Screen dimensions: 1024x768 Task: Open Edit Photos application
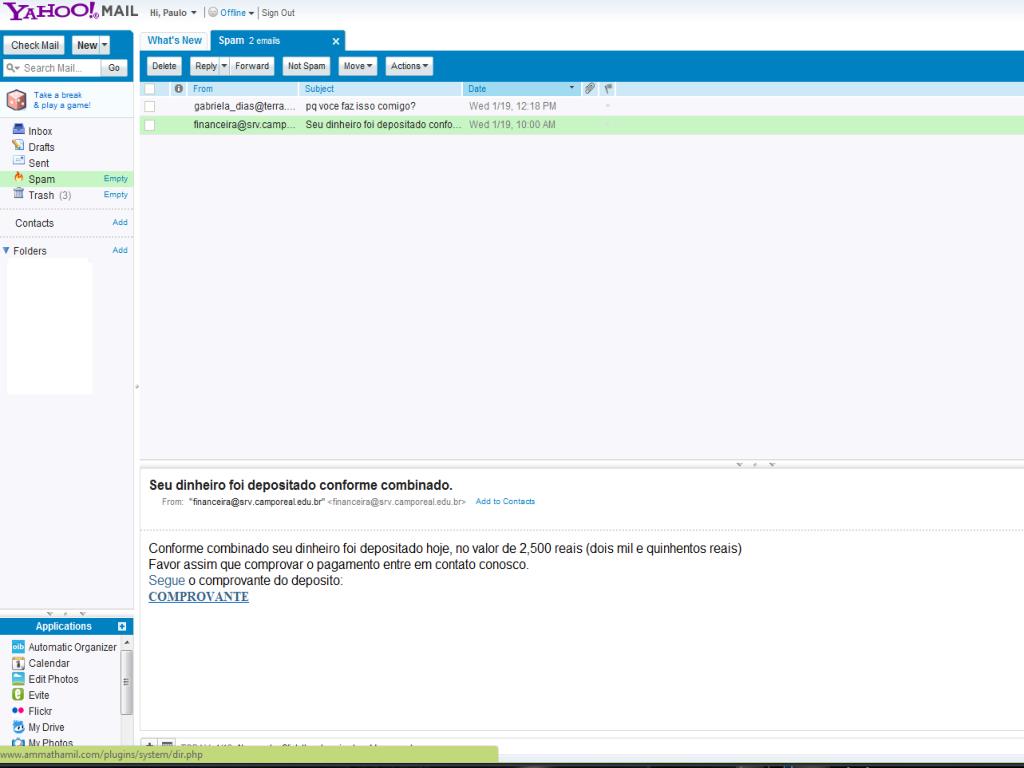[x=53, y=679]
